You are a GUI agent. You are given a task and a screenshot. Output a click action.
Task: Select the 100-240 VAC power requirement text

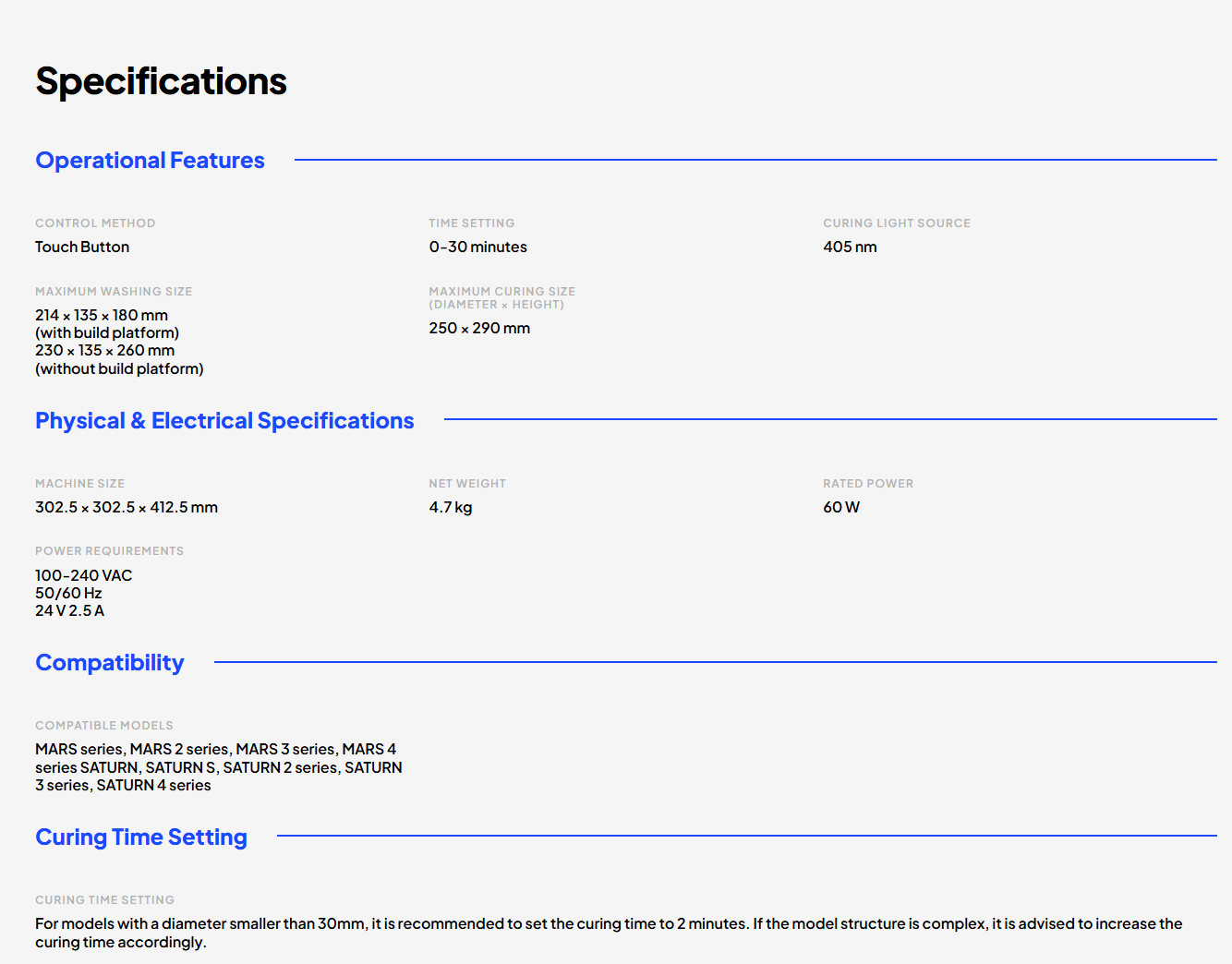click(83, 575)
